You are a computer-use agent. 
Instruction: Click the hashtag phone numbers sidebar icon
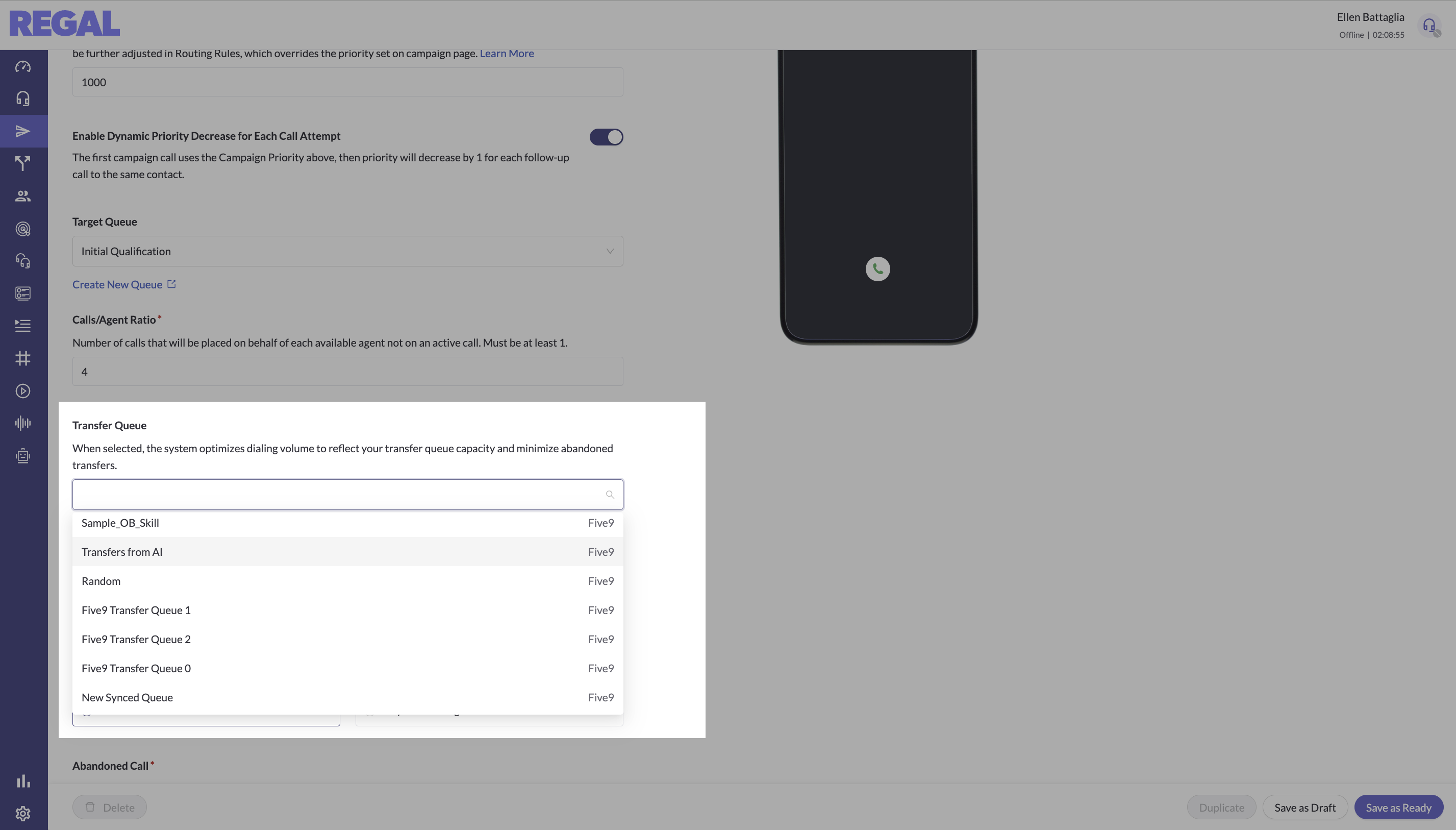(23, 358)
